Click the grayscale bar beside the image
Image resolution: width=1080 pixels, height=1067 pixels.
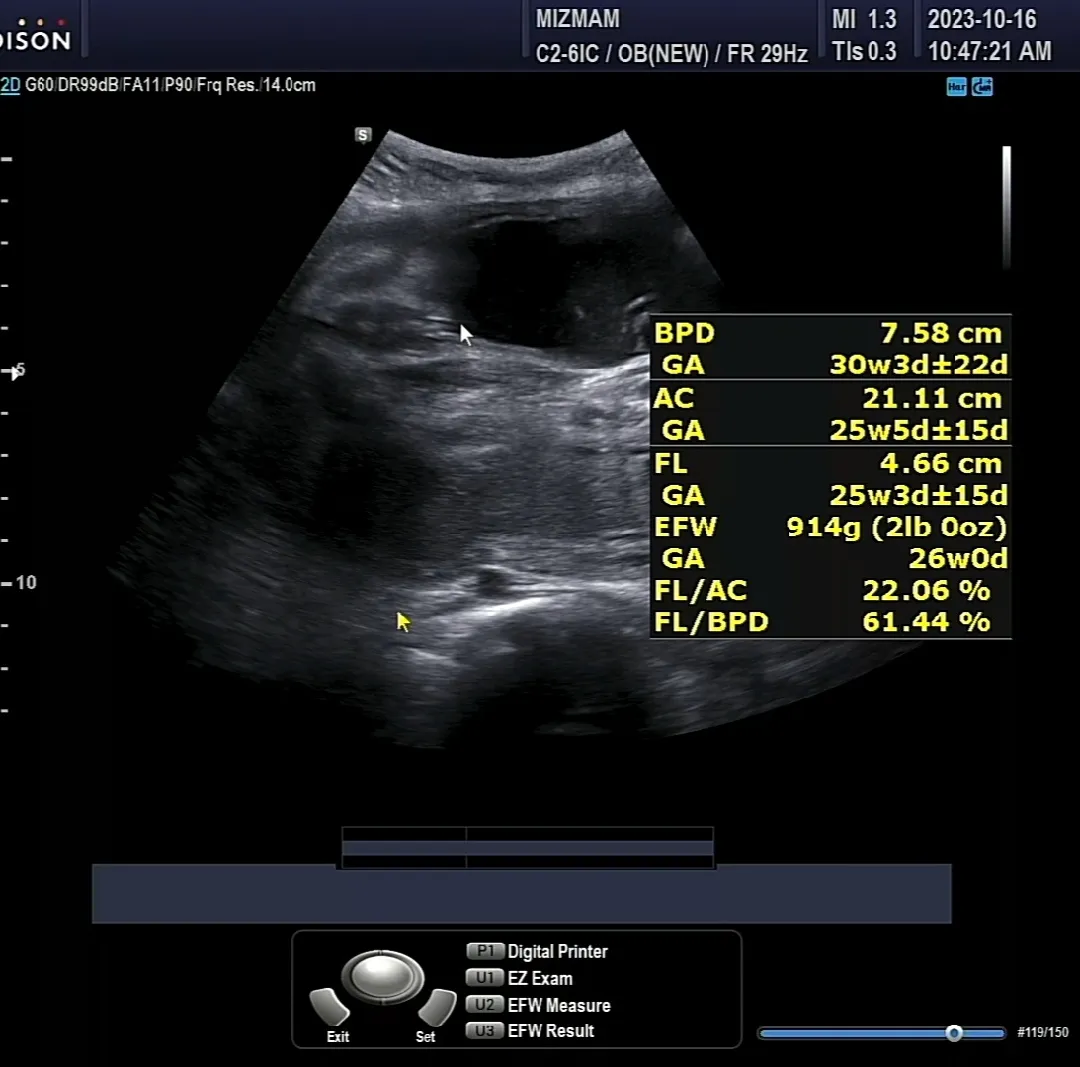coord(1006,207)
